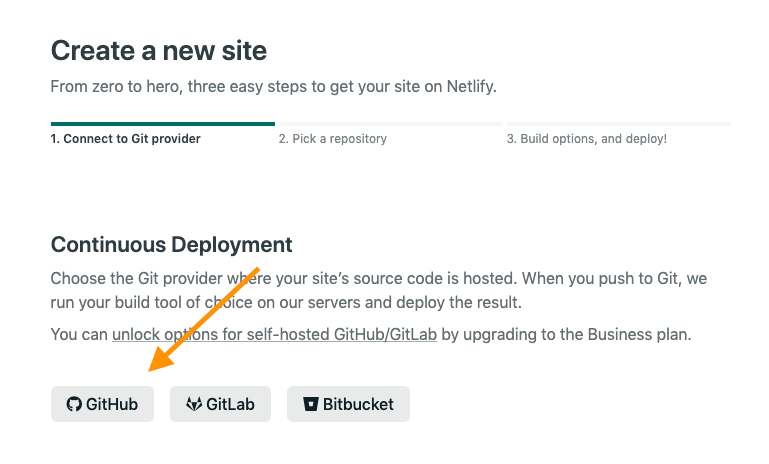769x464 pixels.
Task: Go to step 1 Connect to Git provider
Action: tap(126, 139)
